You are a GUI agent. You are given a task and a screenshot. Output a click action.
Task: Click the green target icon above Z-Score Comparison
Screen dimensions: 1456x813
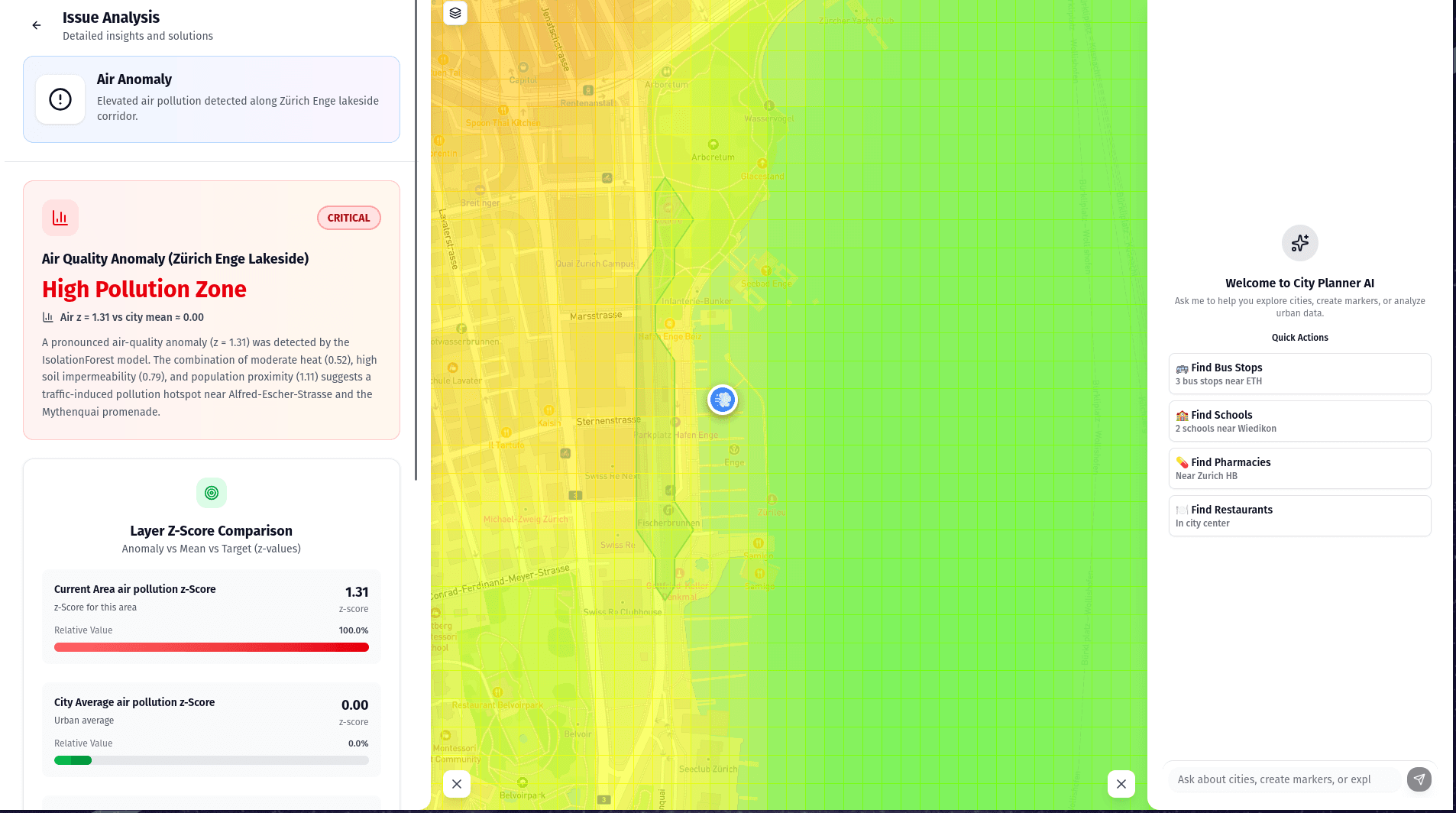[x=212, y=493]
